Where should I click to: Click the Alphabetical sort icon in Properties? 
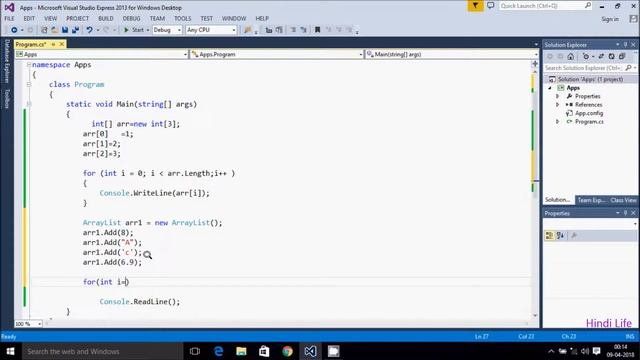tap(560, 236)
